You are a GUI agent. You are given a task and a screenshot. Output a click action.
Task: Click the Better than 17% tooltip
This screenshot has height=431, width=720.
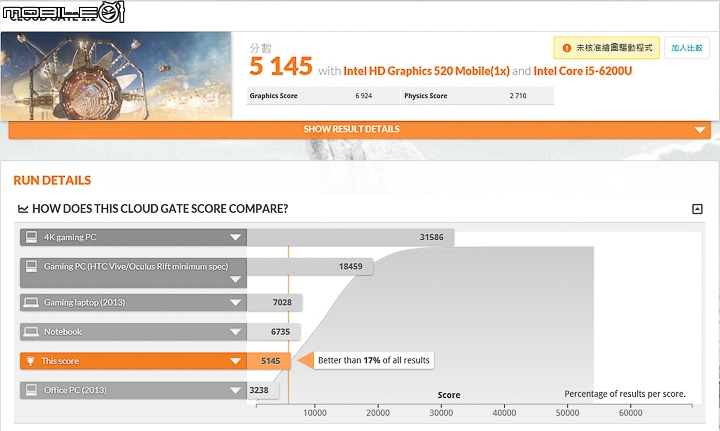[373, 360]
